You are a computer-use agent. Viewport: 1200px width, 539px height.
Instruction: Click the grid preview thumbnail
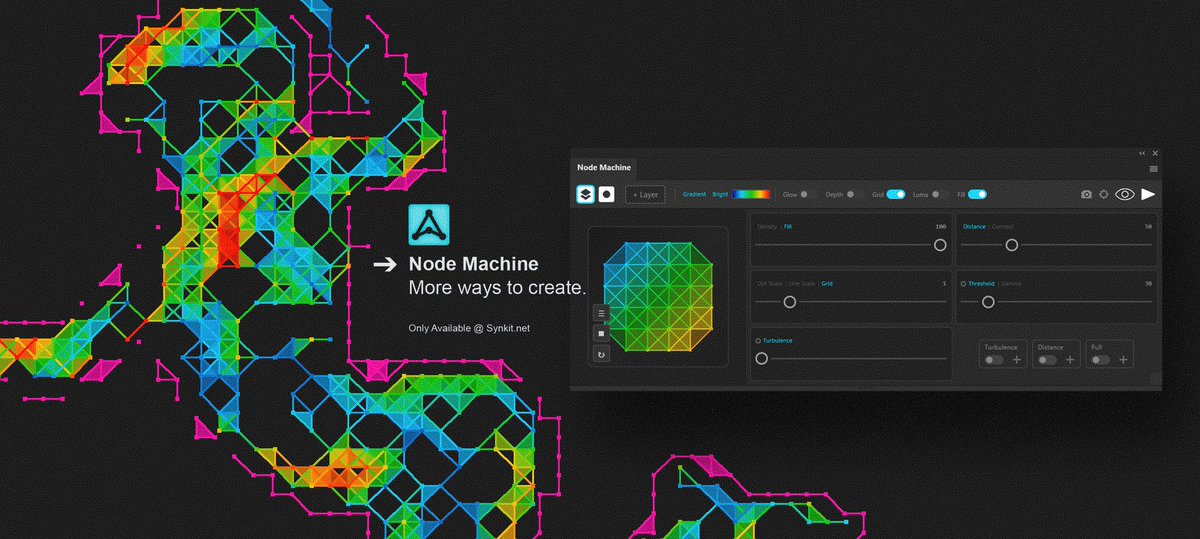659,296
